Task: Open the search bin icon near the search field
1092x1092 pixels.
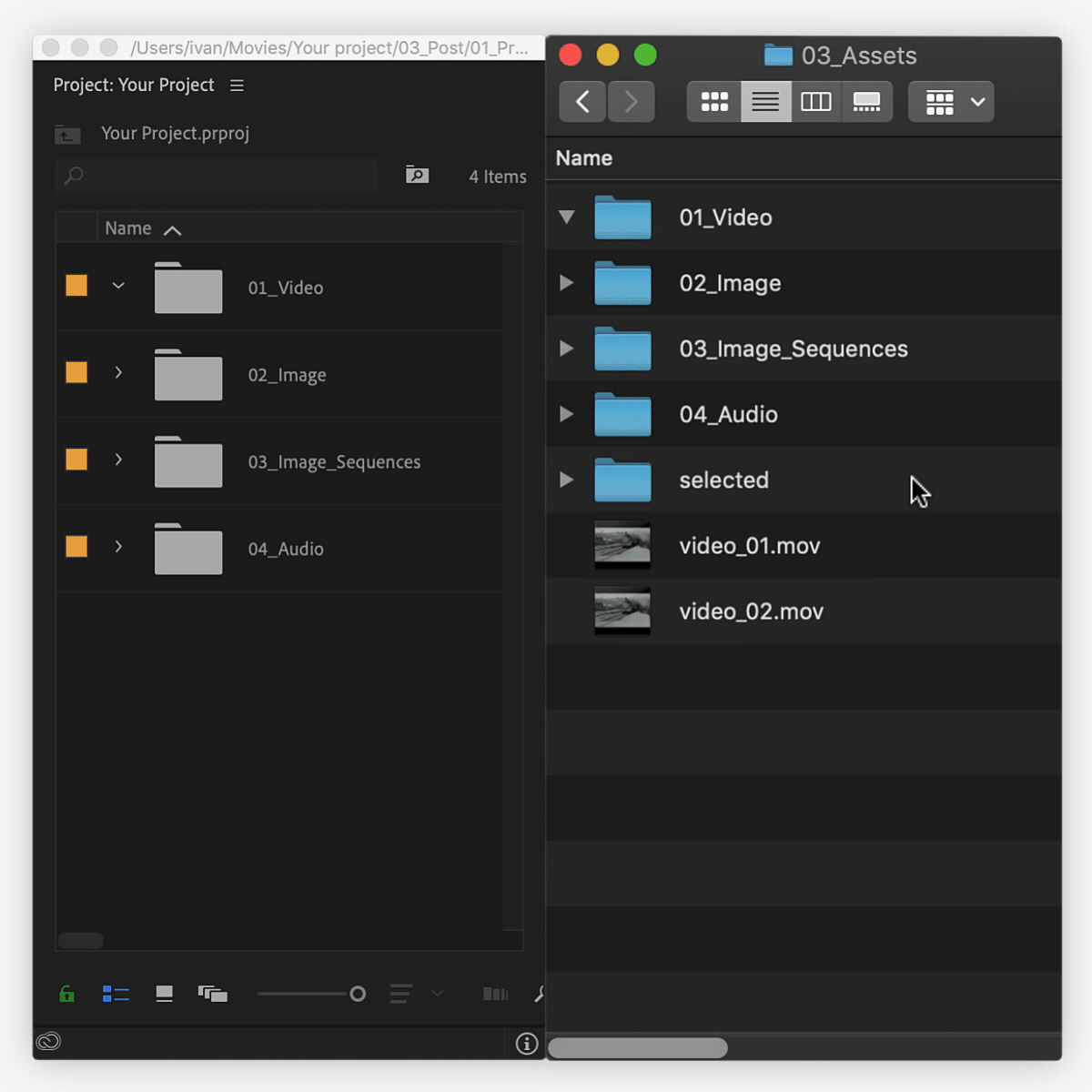Action: tap(417, 174)
